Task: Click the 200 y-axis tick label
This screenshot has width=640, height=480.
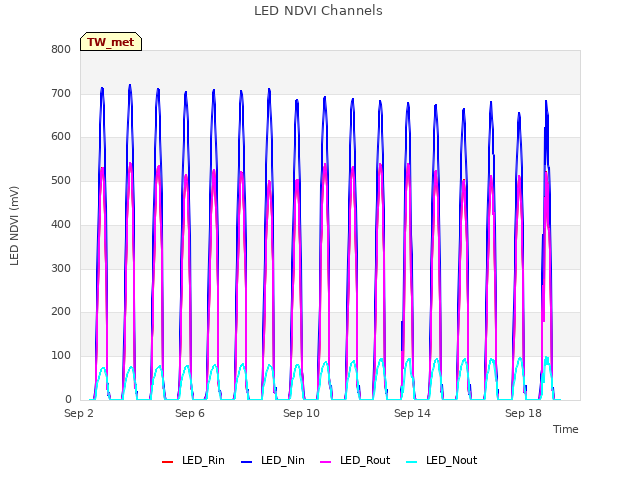Action: pyautogui.click(x=61, y=312)
